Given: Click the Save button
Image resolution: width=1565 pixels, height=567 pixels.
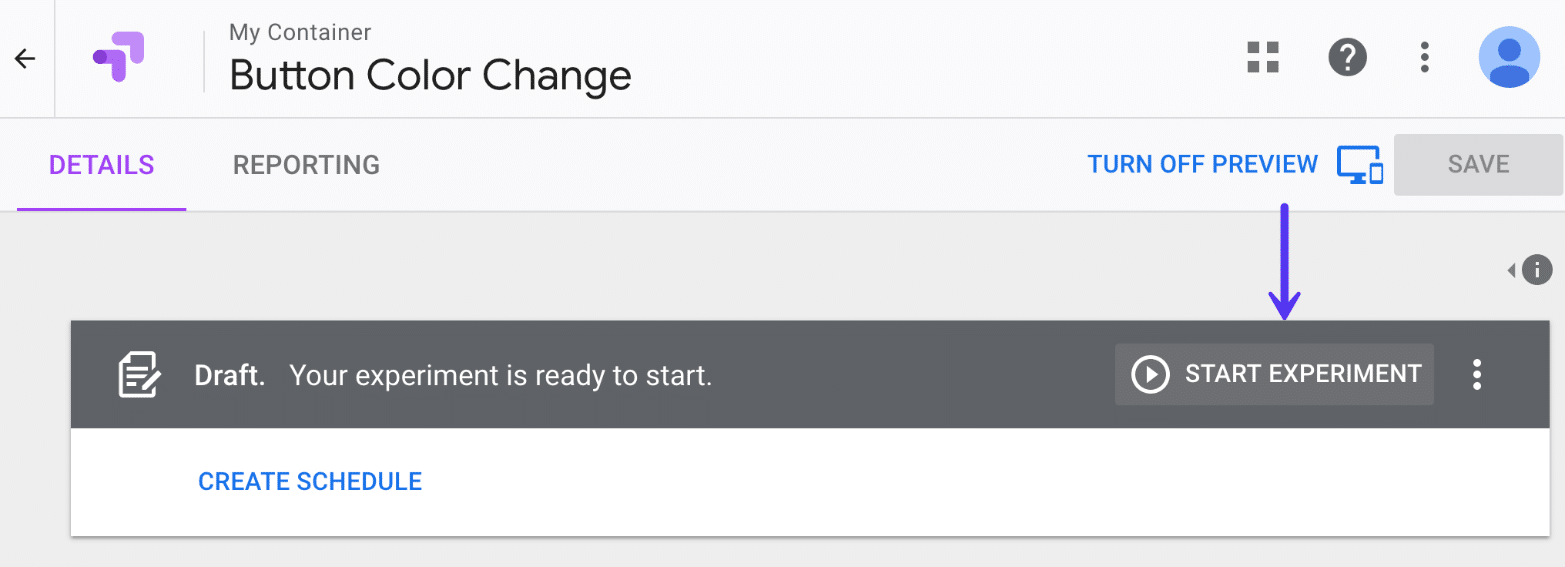Looking at the screenshot, I should tap(1477, 165).
